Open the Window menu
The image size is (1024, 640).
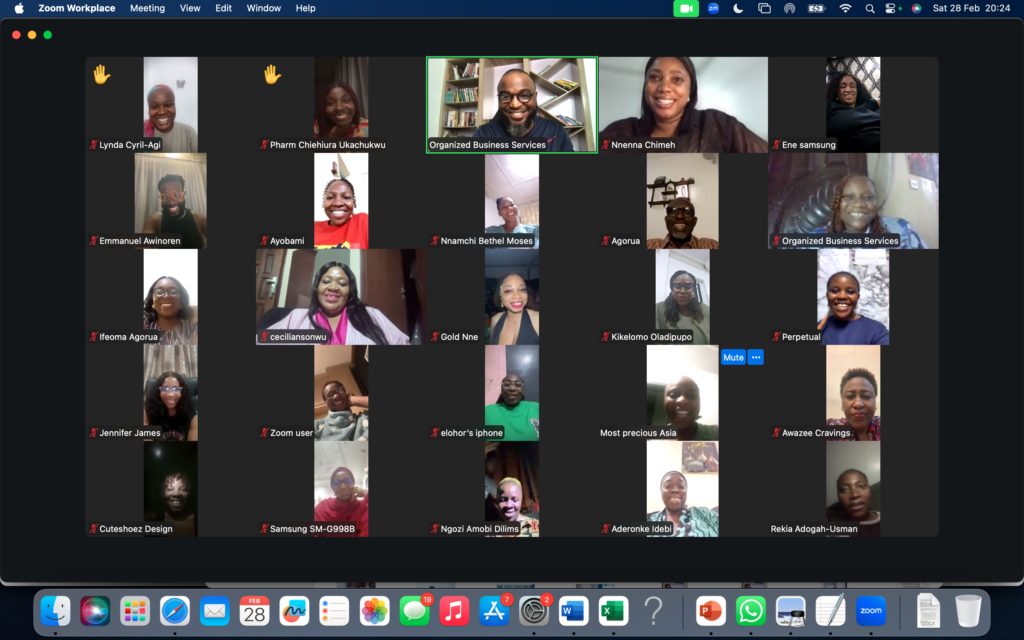tap(263, 8)
